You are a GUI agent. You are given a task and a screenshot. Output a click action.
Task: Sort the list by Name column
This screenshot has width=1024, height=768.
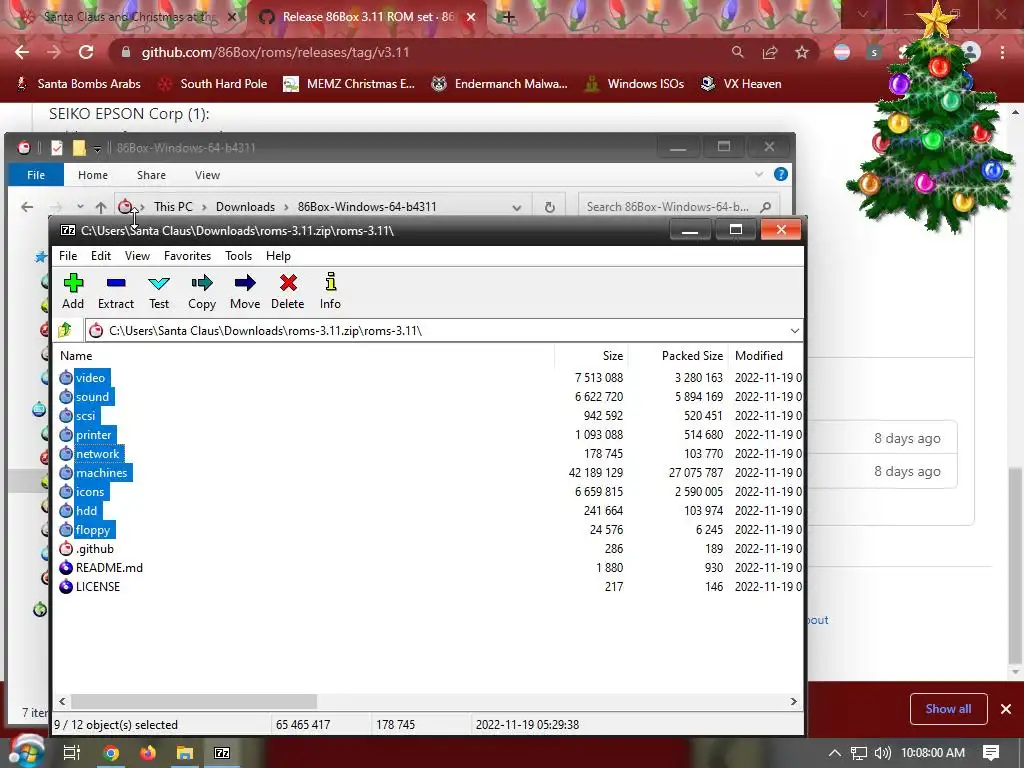point(303,356)
